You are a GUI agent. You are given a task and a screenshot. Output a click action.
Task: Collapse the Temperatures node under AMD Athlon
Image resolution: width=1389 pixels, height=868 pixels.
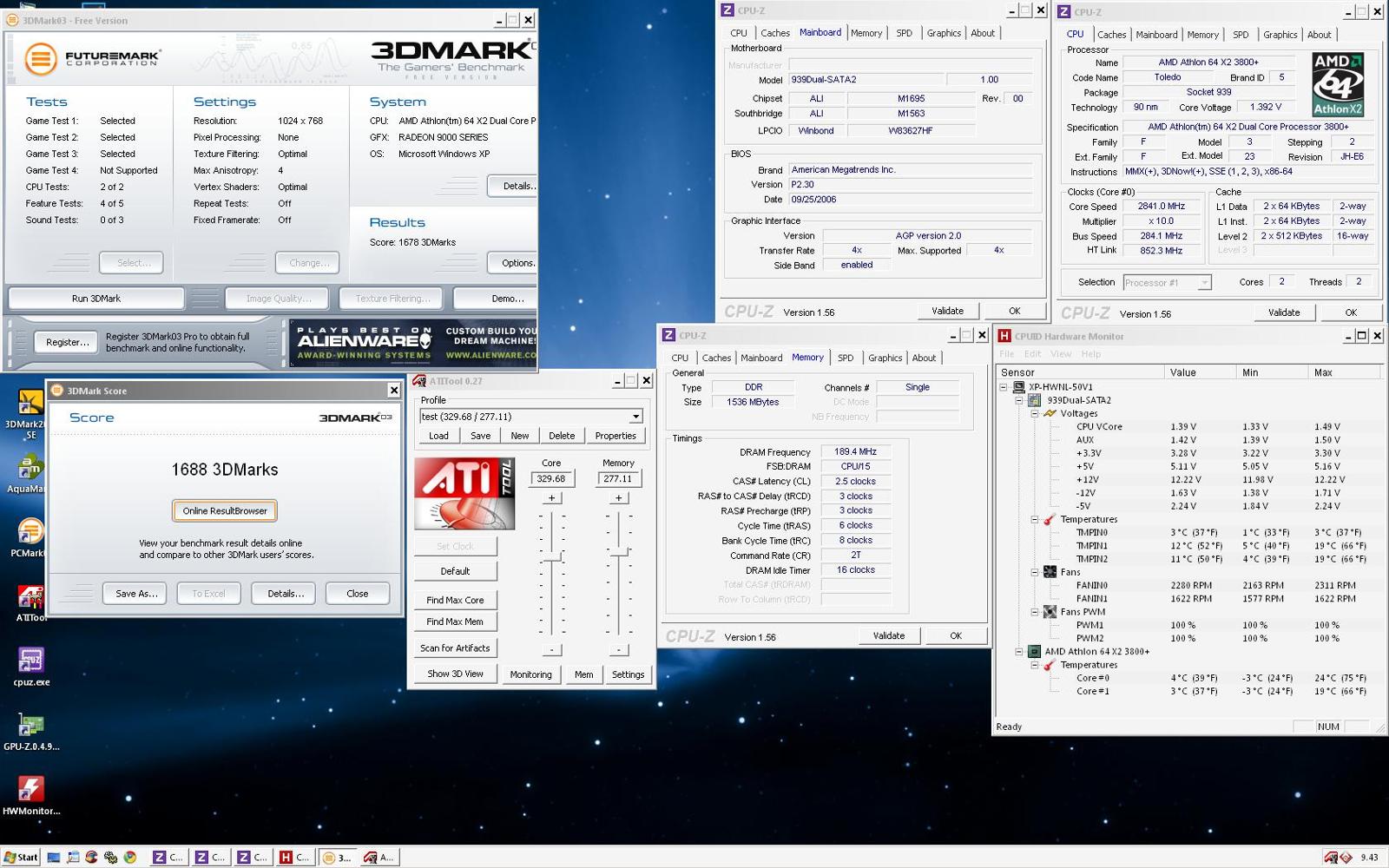click(1035, 665)
